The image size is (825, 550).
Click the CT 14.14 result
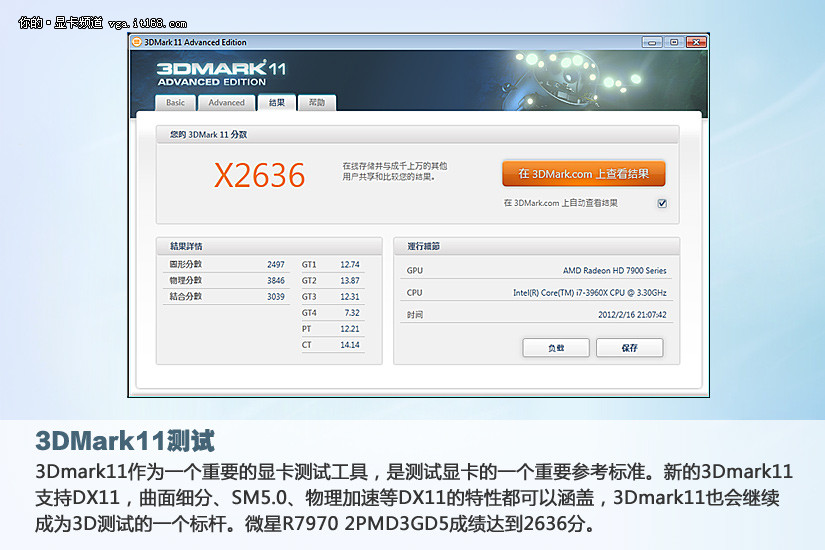pos(331,345)
